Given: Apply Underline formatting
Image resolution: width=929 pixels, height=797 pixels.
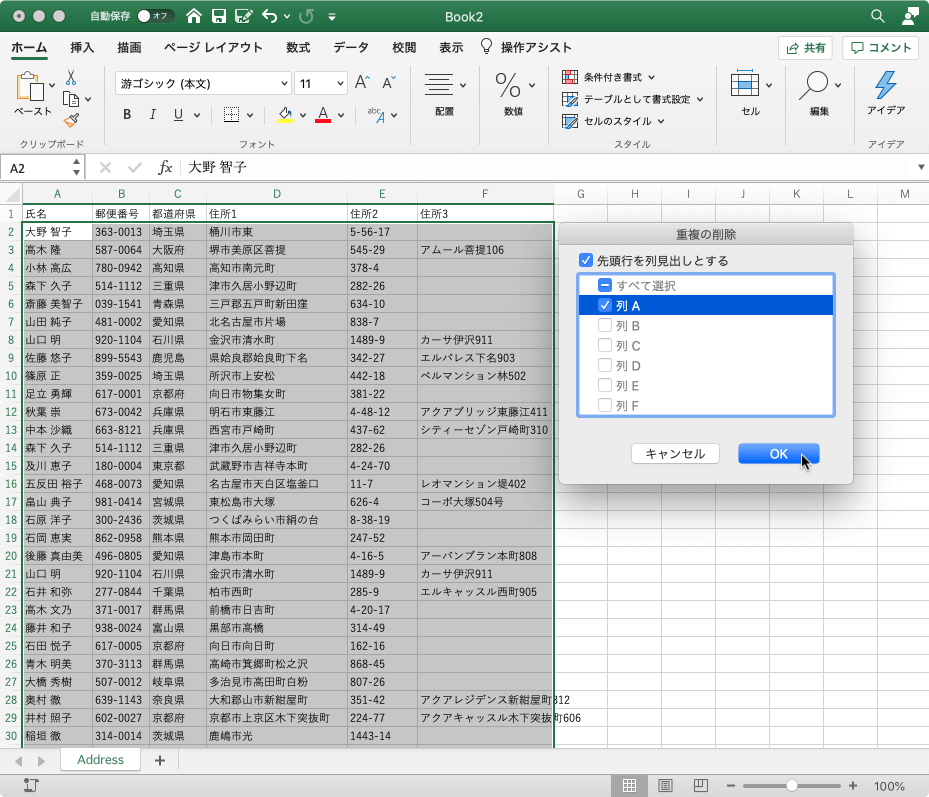Looking at the screenshot, I should [178, 114].
